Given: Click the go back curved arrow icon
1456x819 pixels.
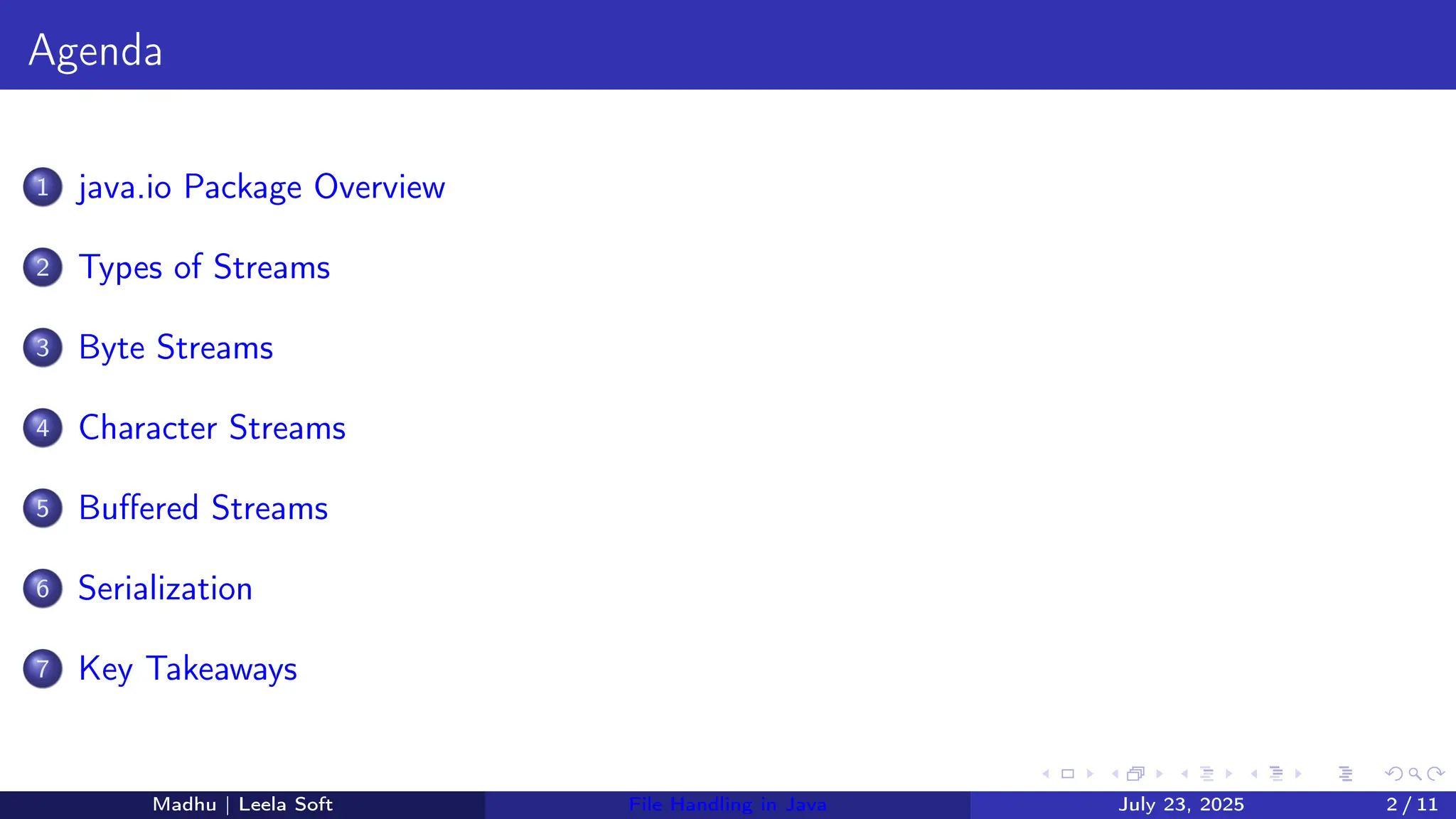Looking at the screenshot, I should pos(1393,773).
